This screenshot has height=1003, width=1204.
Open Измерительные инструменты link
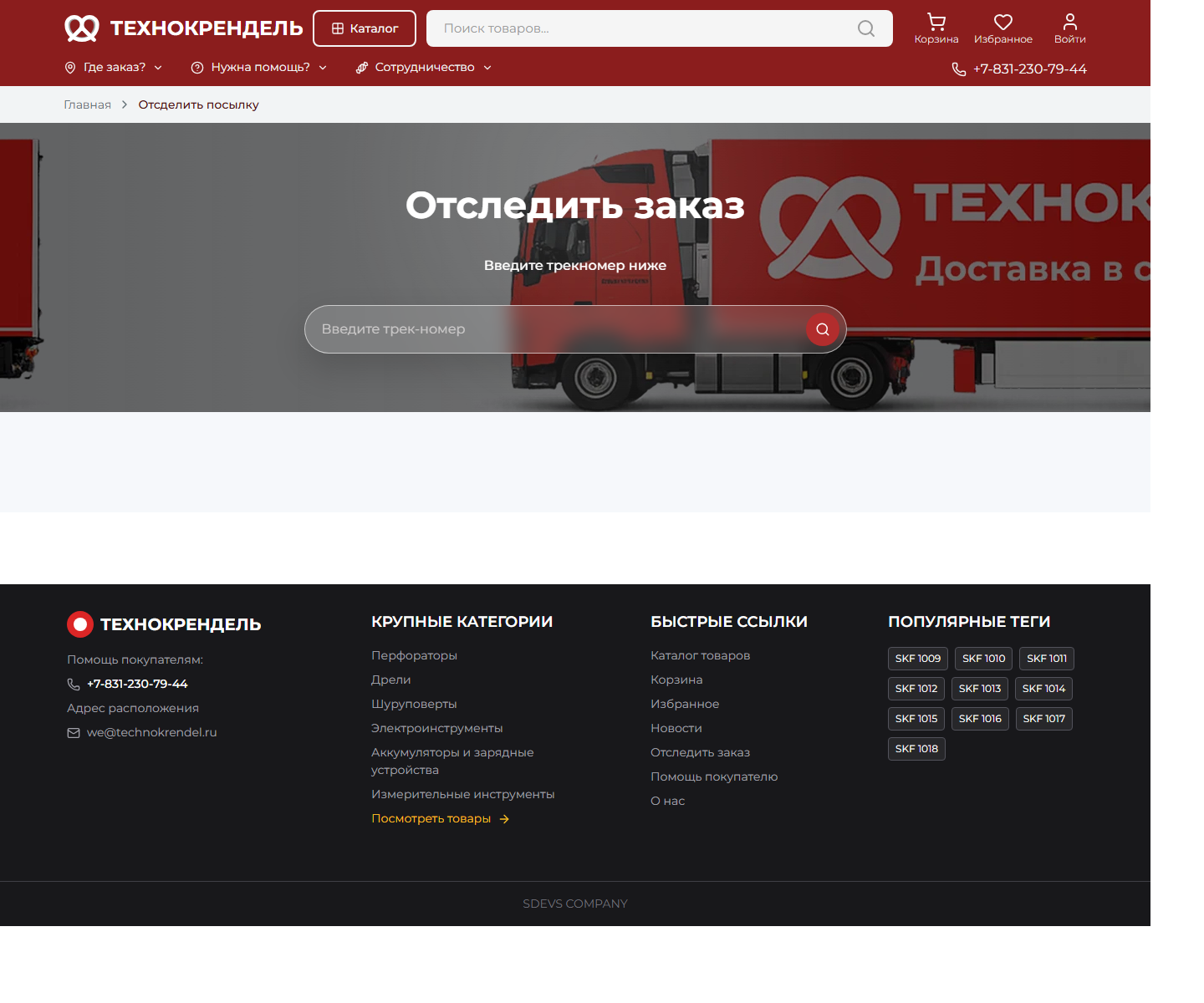pyautogui.click(x=463, y=794)
